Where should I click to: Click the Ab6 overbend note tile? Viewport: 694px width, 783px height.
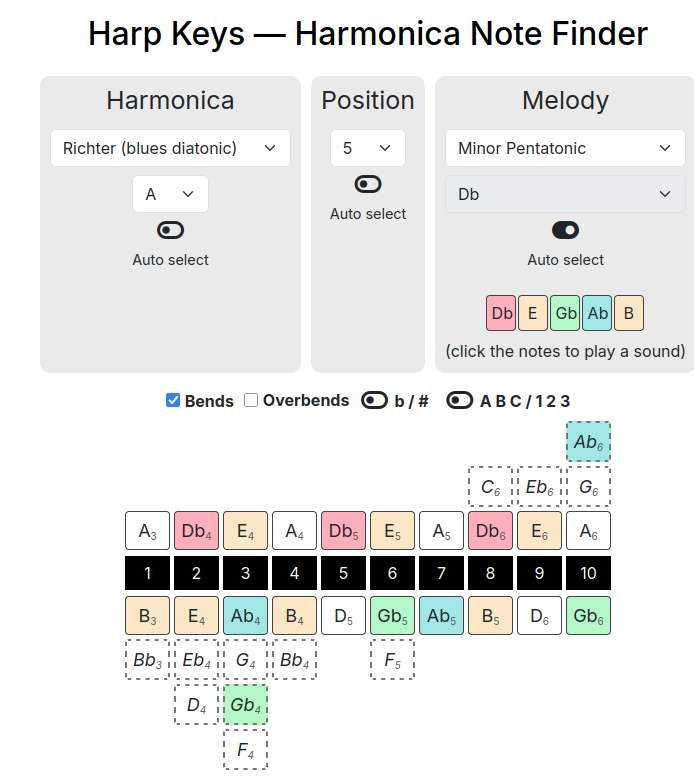[x=588, y=441]
